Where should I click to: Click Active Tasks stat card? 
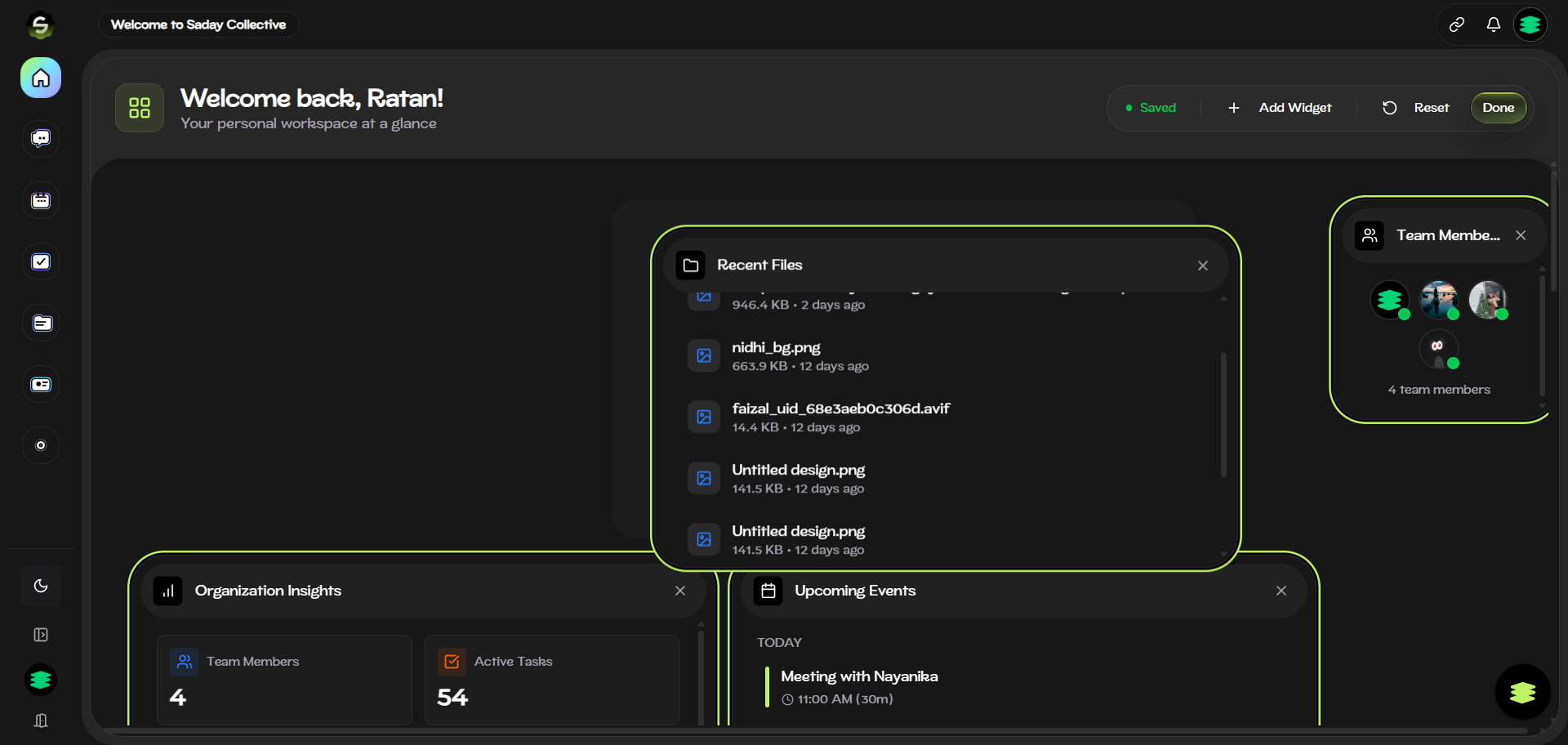click(x=552, y=680)
